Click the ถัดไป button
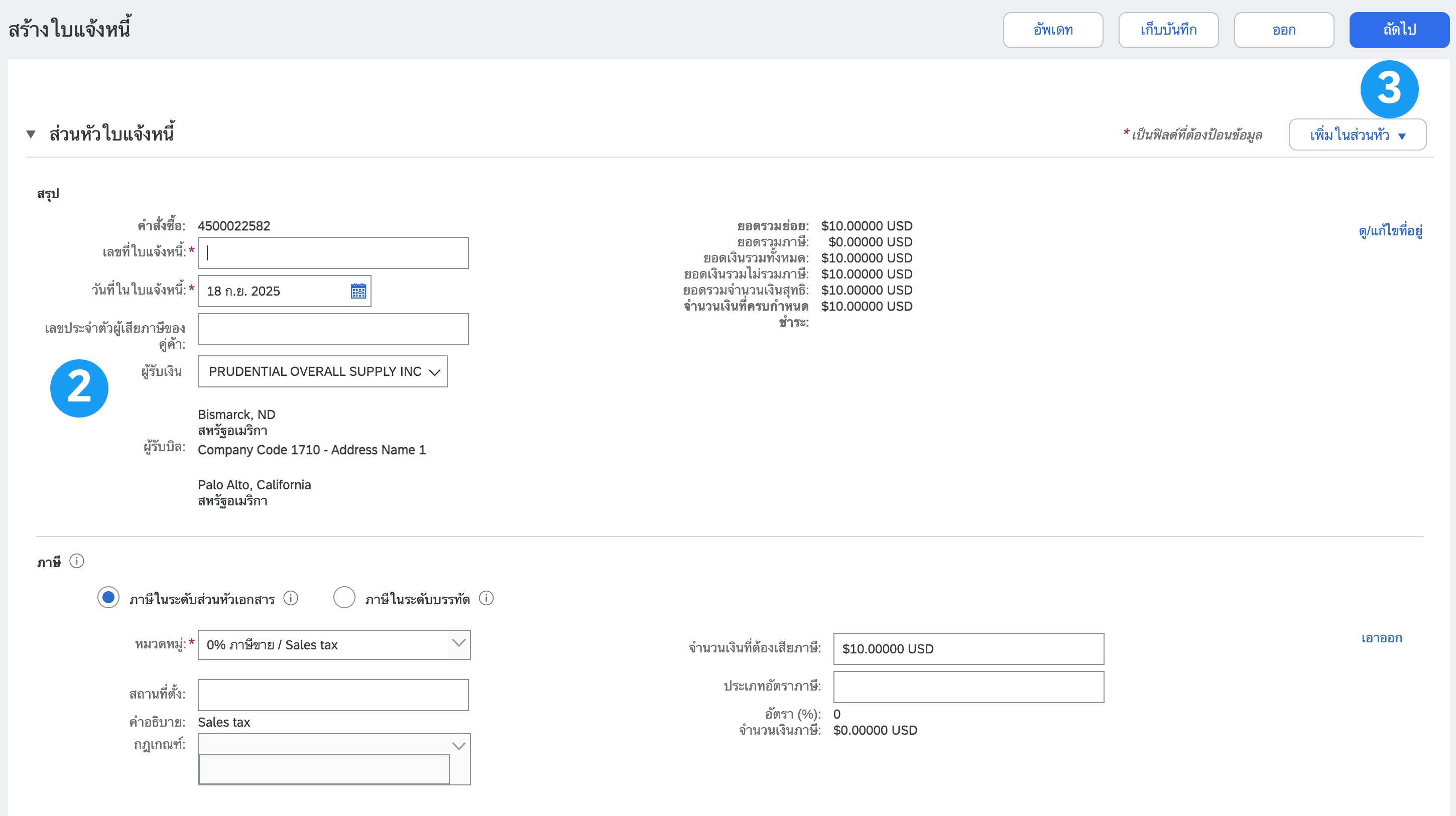The height and width of the screenshot is (816, 1456). 1399,30
